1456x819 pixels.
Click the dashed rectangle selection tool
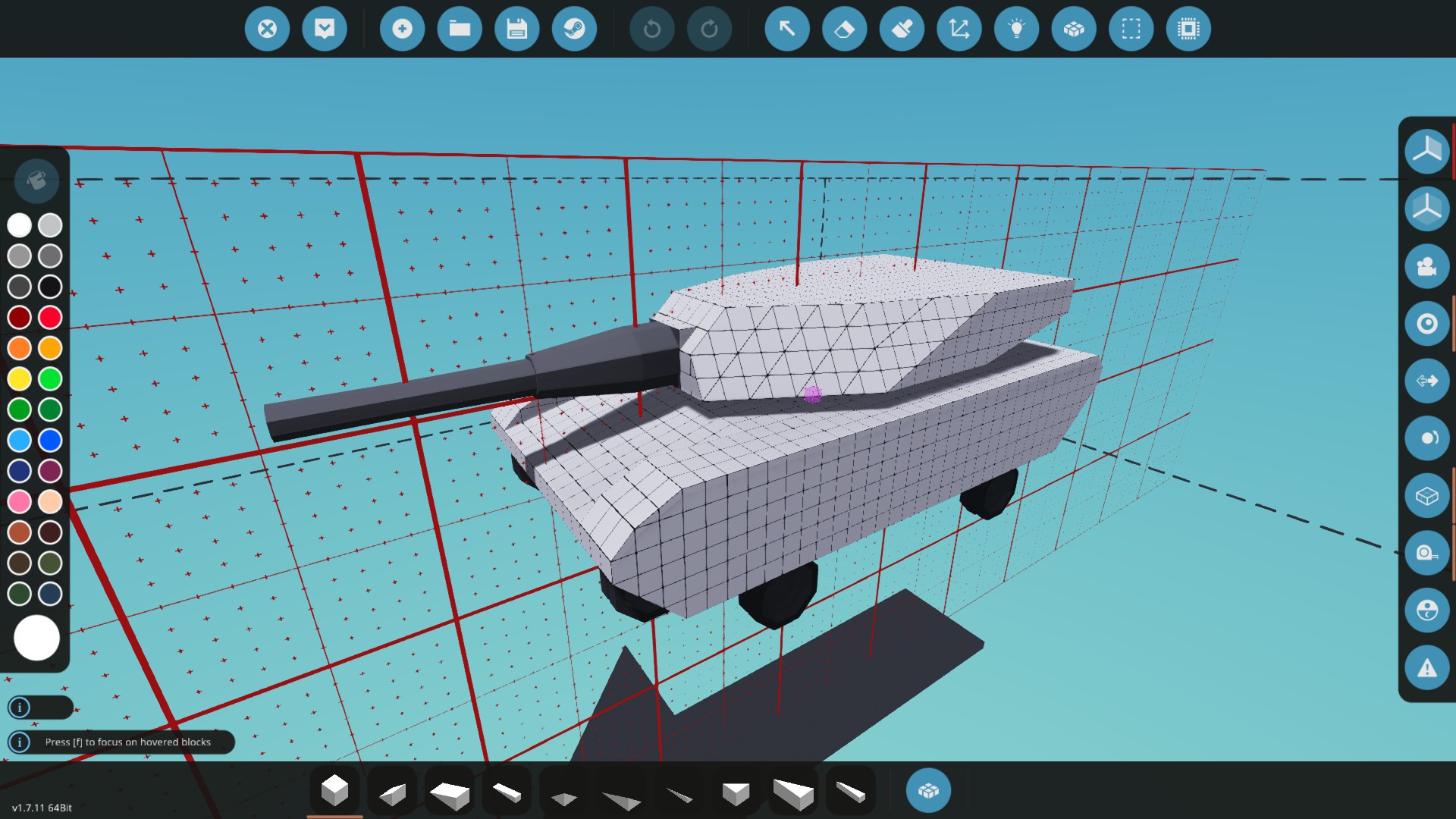[x=1131, y=29]
